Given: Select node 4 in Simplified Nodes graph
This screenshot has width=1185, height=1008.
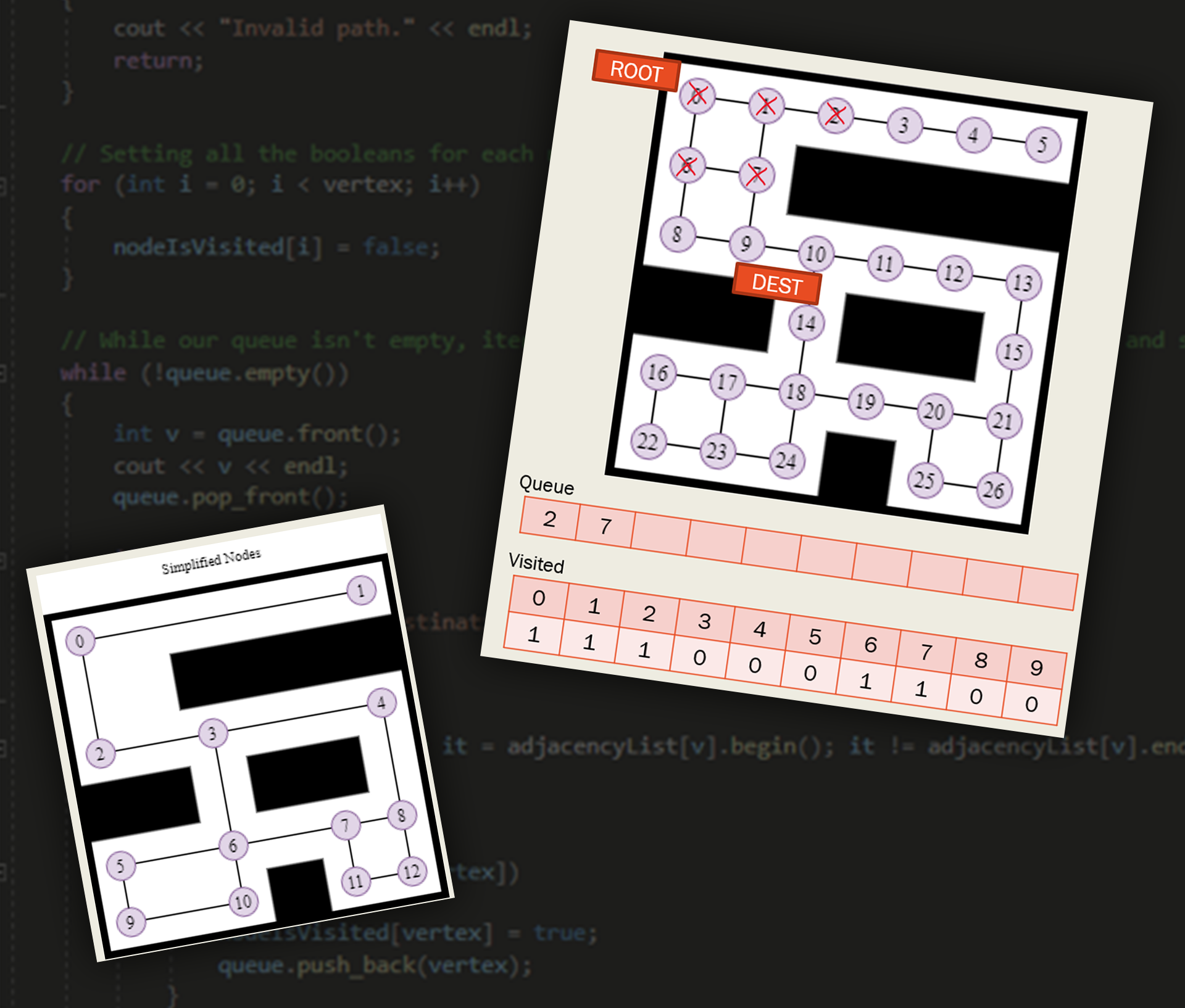Looking at the screenshot, I should click(381, 703).
